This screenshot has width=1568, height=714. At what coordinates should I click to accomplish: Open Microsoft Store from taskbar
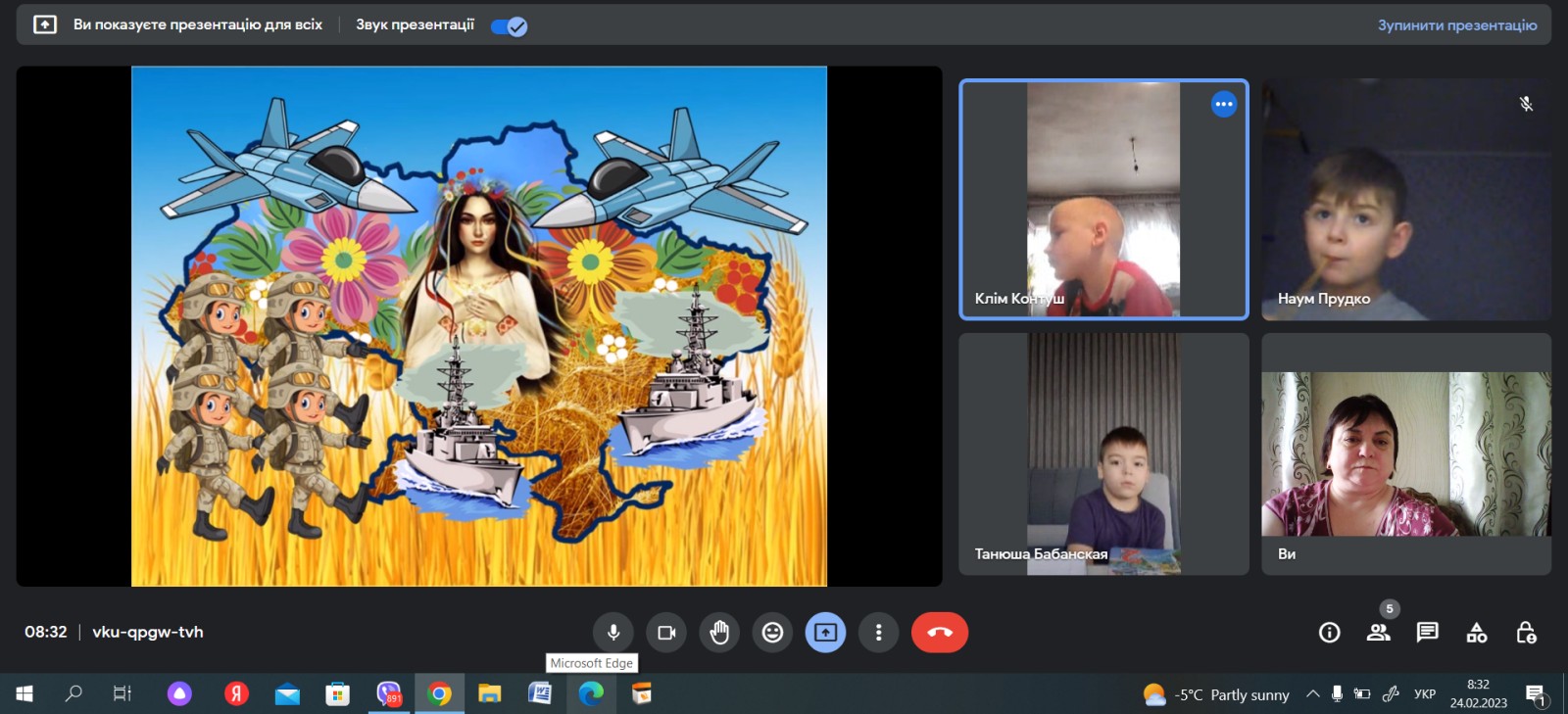click(338, 693)
